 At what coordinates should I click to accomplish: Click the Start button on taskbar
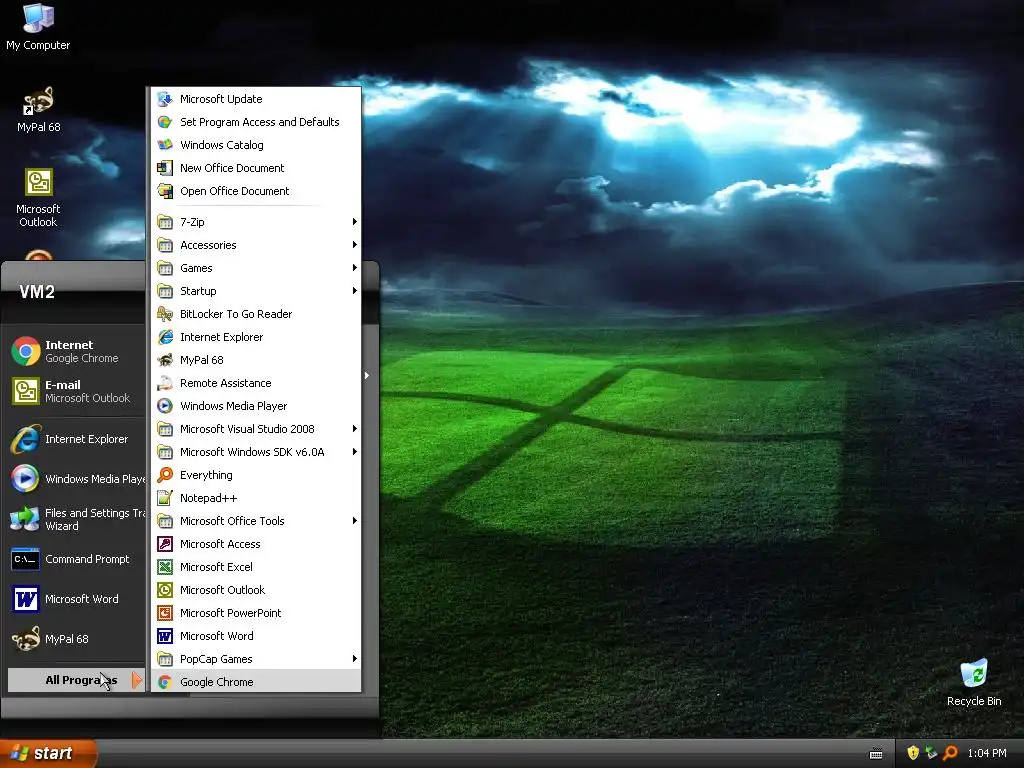pos(48,753)
